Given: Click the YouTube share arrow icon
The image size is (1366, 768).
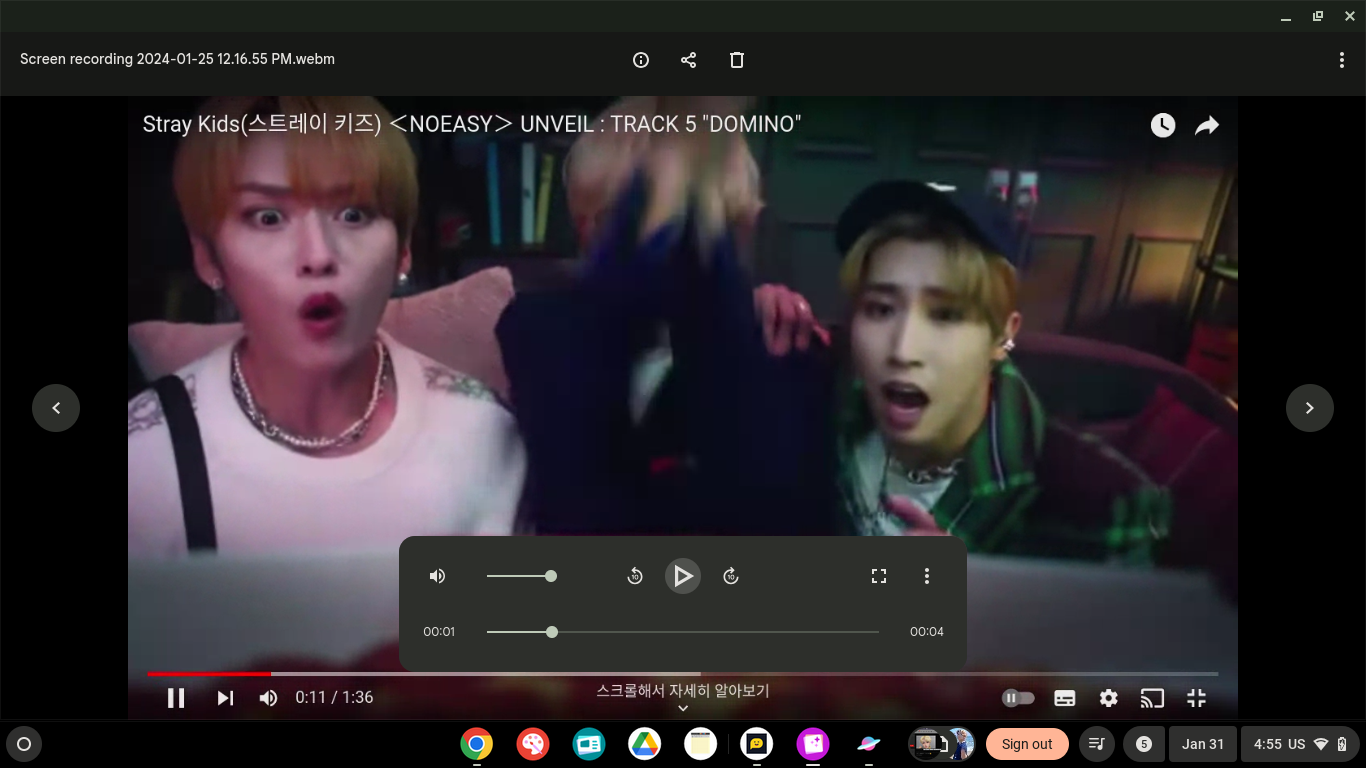Looking at the screenshot, I should coord(1207,125).
